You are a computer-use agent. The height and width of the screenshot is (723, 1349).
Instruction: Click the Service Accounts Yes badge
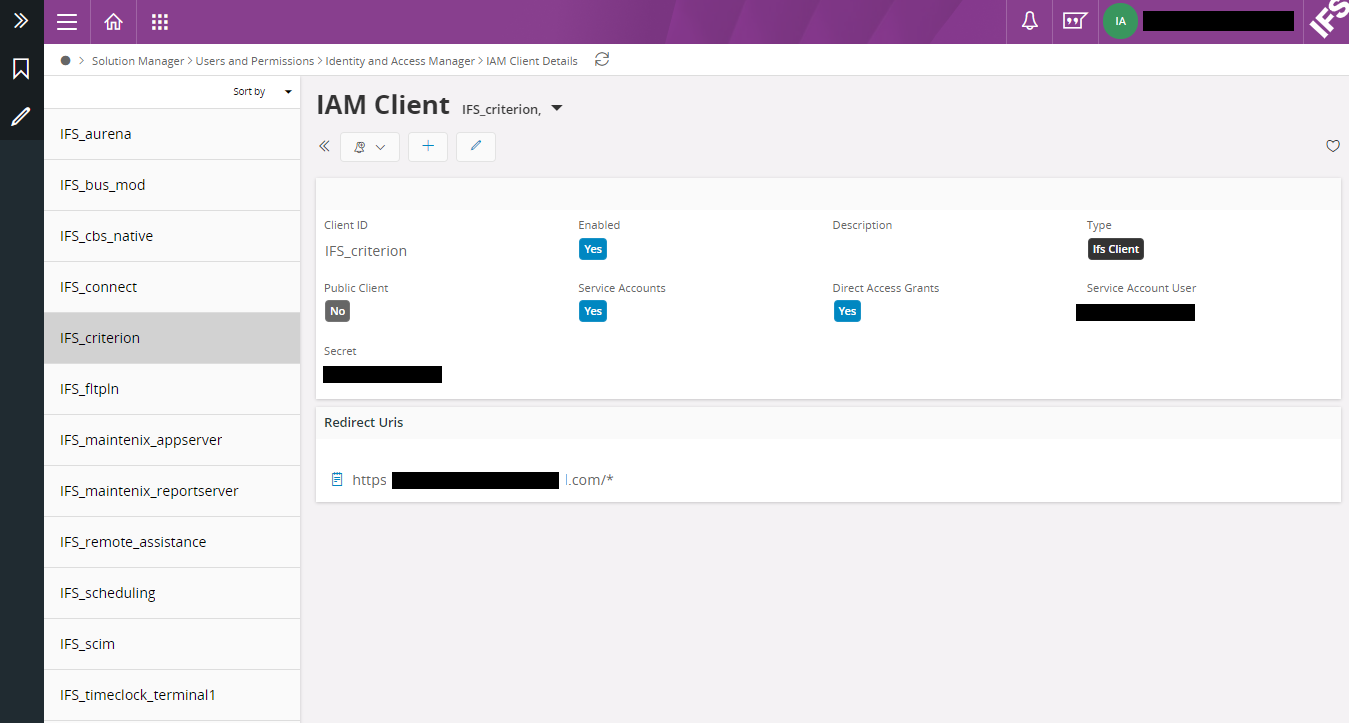[593, 311]
